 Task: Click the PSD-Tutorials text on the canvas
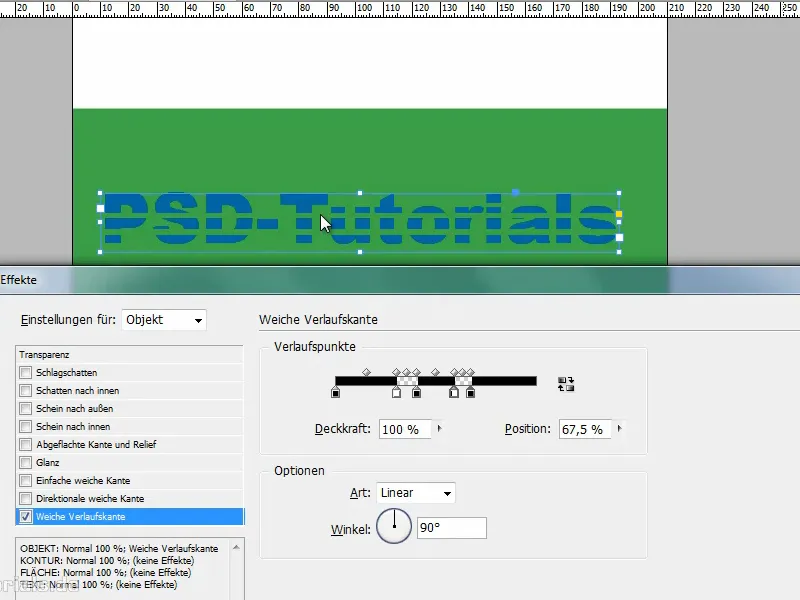click(360, 218)
